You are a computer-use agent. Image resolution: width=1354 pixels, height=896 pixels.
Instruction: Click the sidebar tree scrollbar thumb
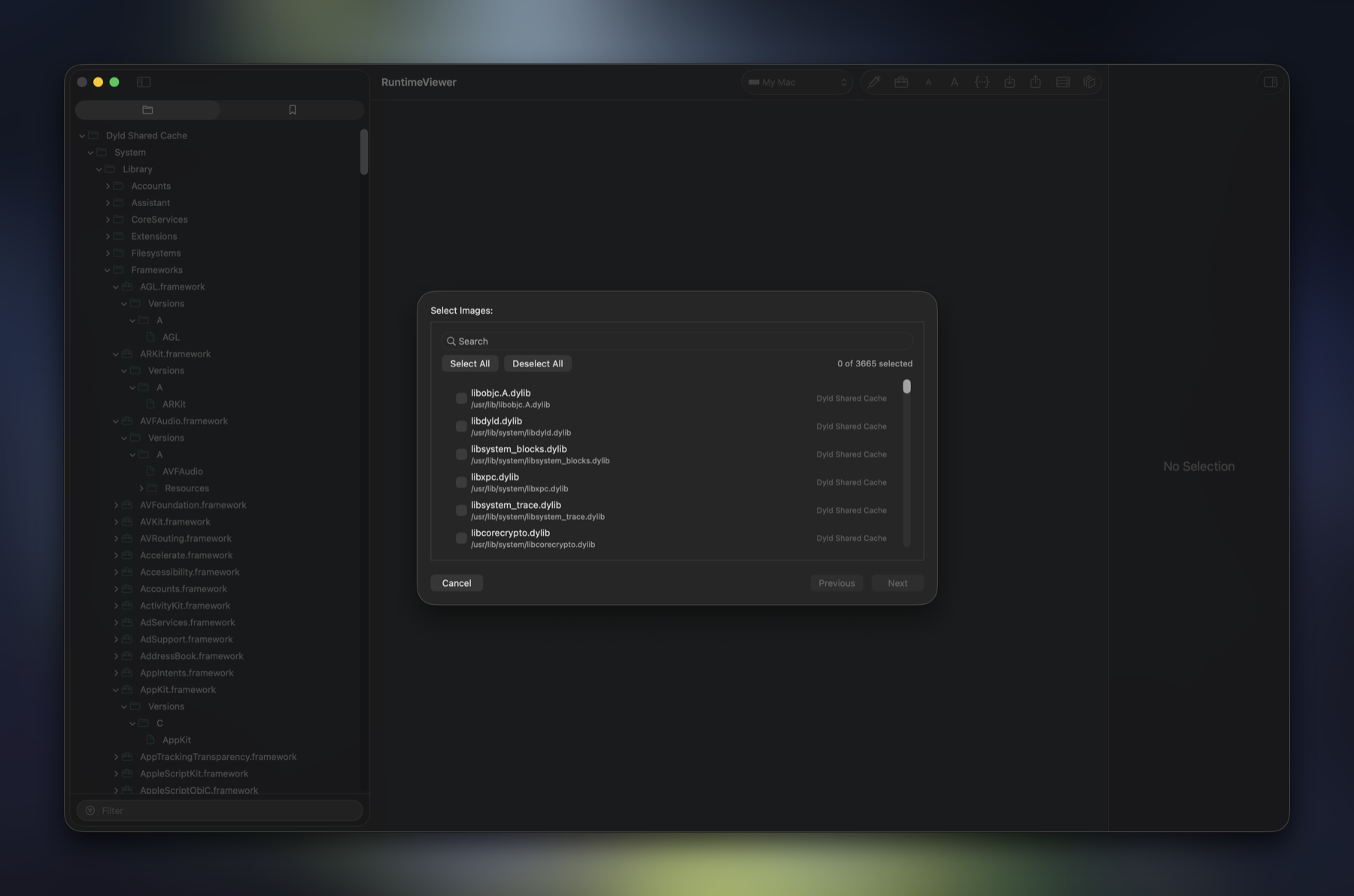(x=364, y=152)
